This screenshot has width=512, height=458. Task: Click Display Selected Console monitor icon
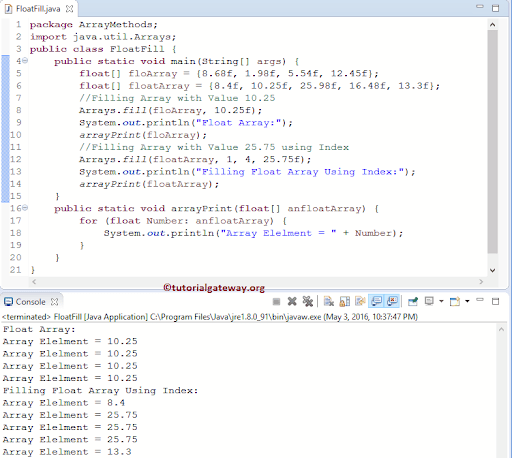[429, 301]
